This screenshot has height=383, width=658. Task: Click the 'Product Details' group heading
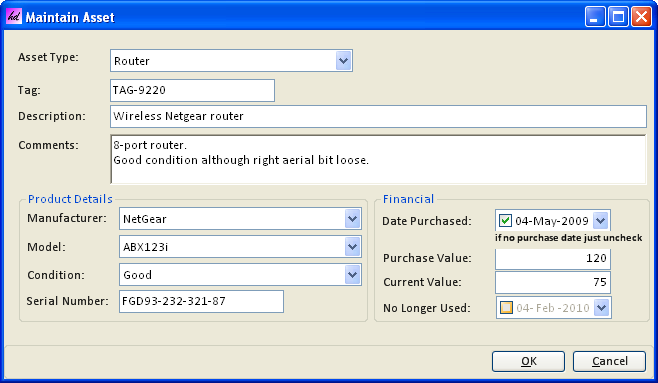pyautogui.click(x=70, y=199)
